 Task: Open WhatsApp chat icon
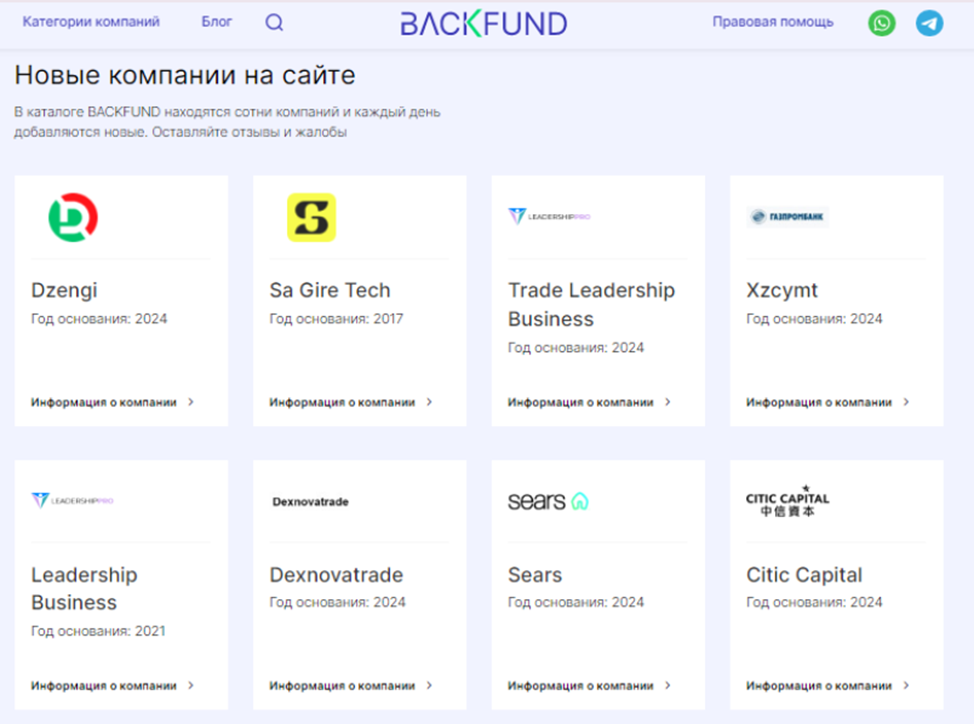pyautogui.click(x=881, y=24)
